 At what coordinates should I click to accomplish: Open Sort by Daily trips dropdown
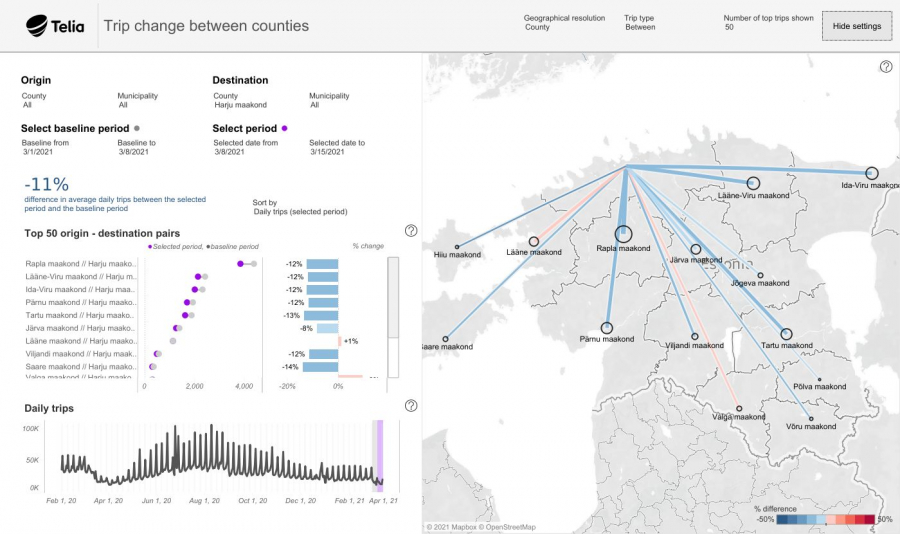(x=300, y=212)
